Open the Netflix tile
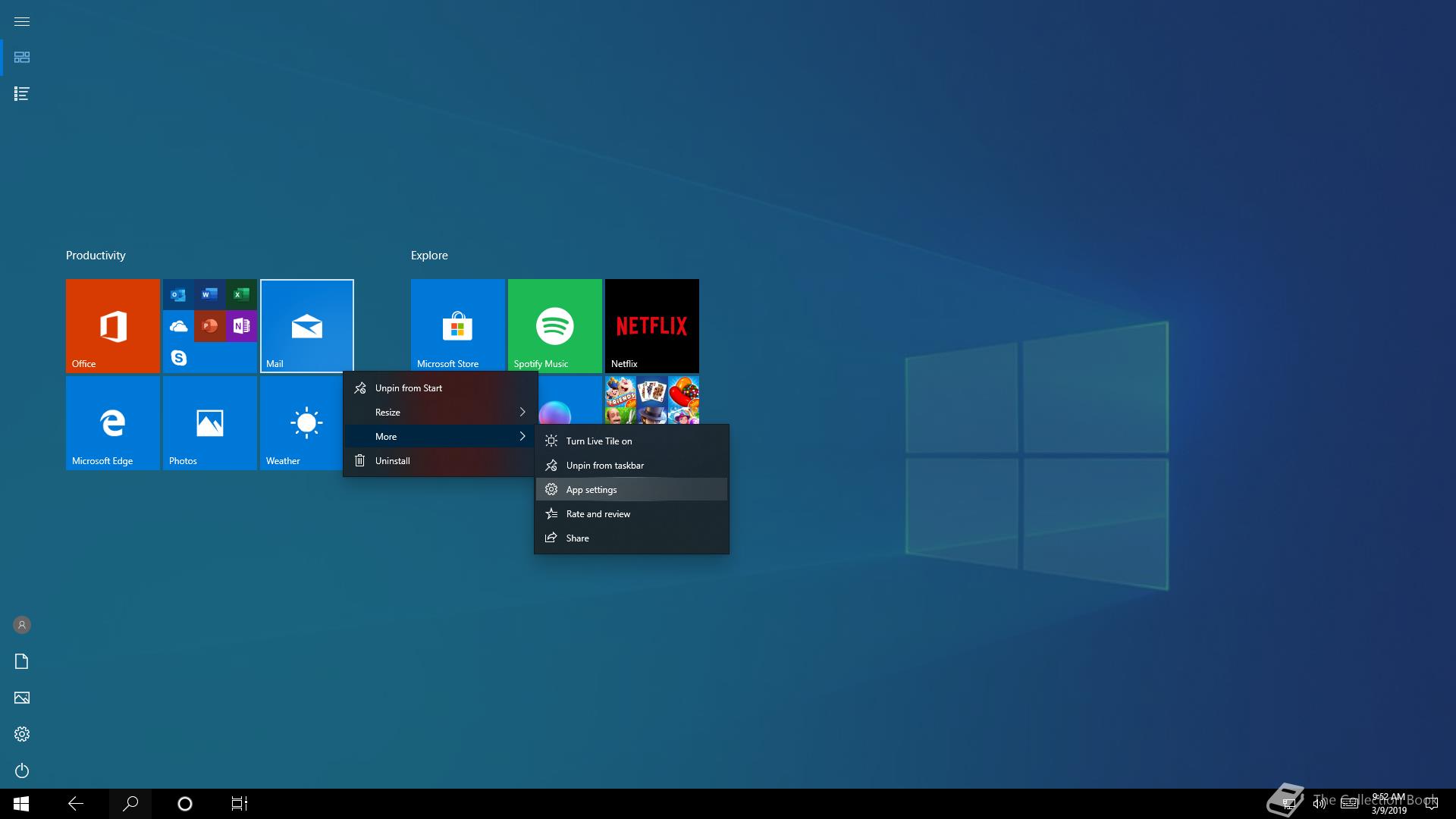This screenshot has height=819, width=1456. click(652, 326)
